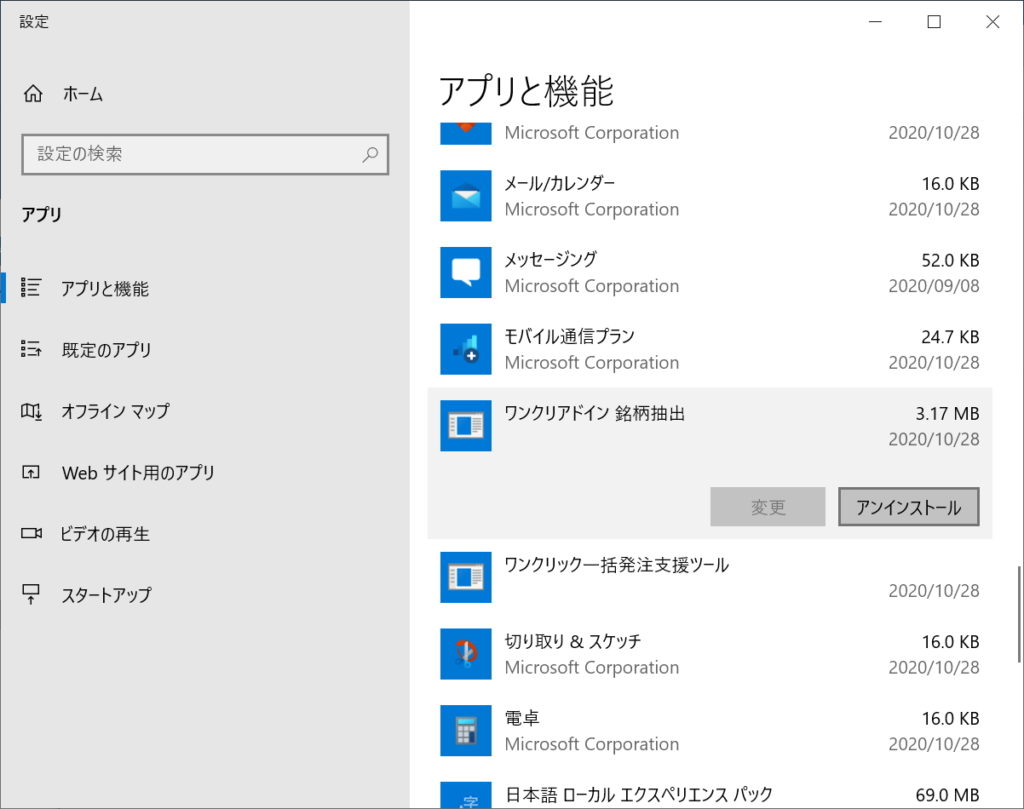The width and height of the screenshot is (1024, 809).
Task: Click the モバイル通信プラン app icon
Action: 466,349
